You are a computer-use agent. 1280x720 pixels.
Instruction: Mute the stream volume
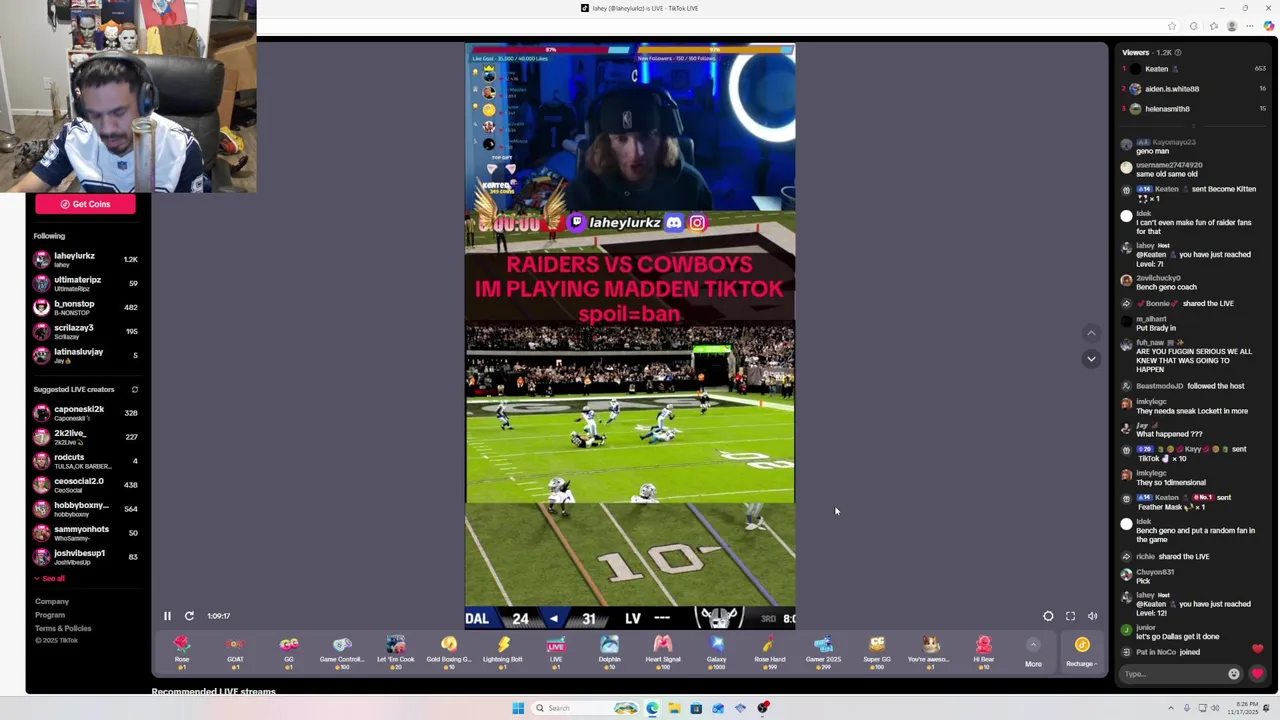click(x=1093, y=616)
